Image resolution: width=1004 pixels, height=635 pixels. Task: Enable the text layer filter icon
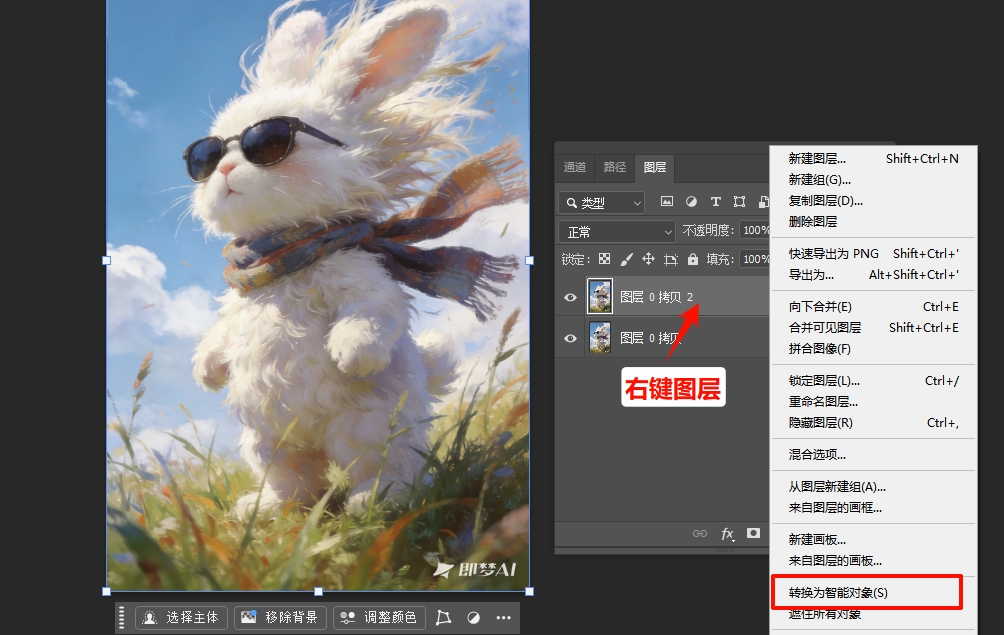click(x=715, y=201)
